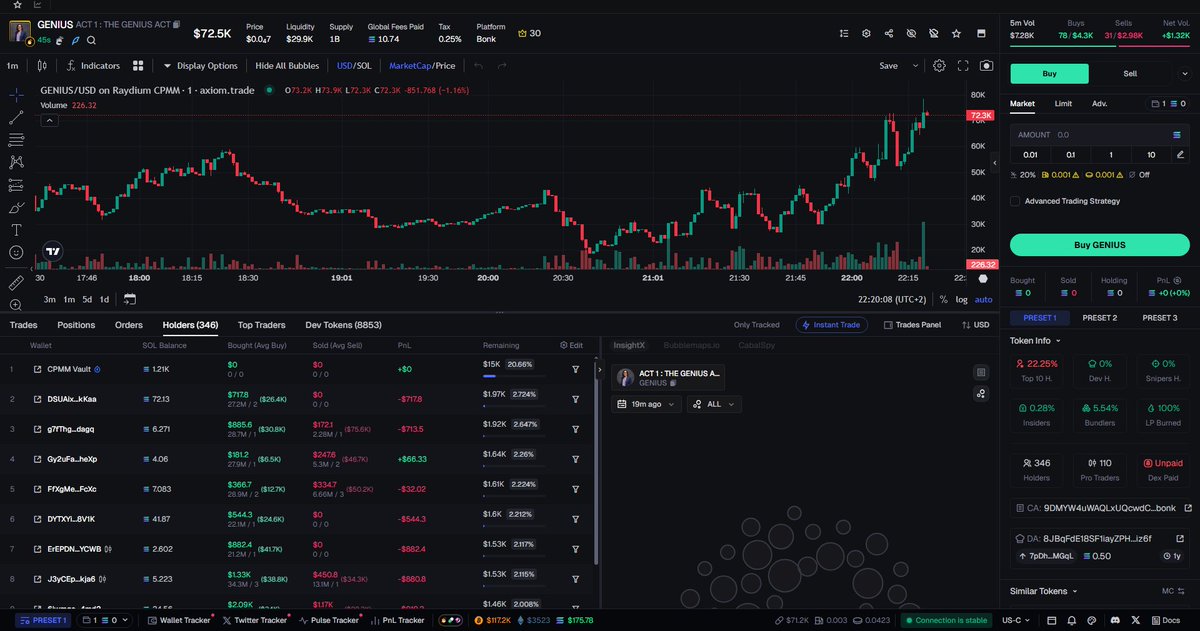Open go-to-date calendar icon below chart
Viewport: 1200px width, 631px height.
click(130, 299)
